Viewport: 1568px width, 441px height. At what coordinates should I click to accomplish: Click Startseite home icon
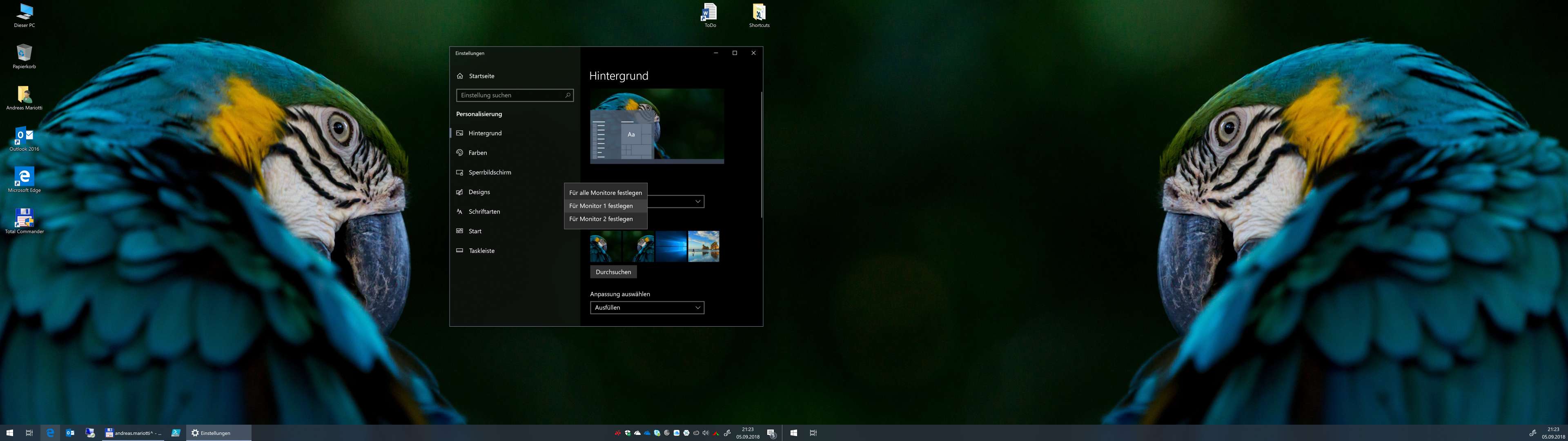(460, 76)
